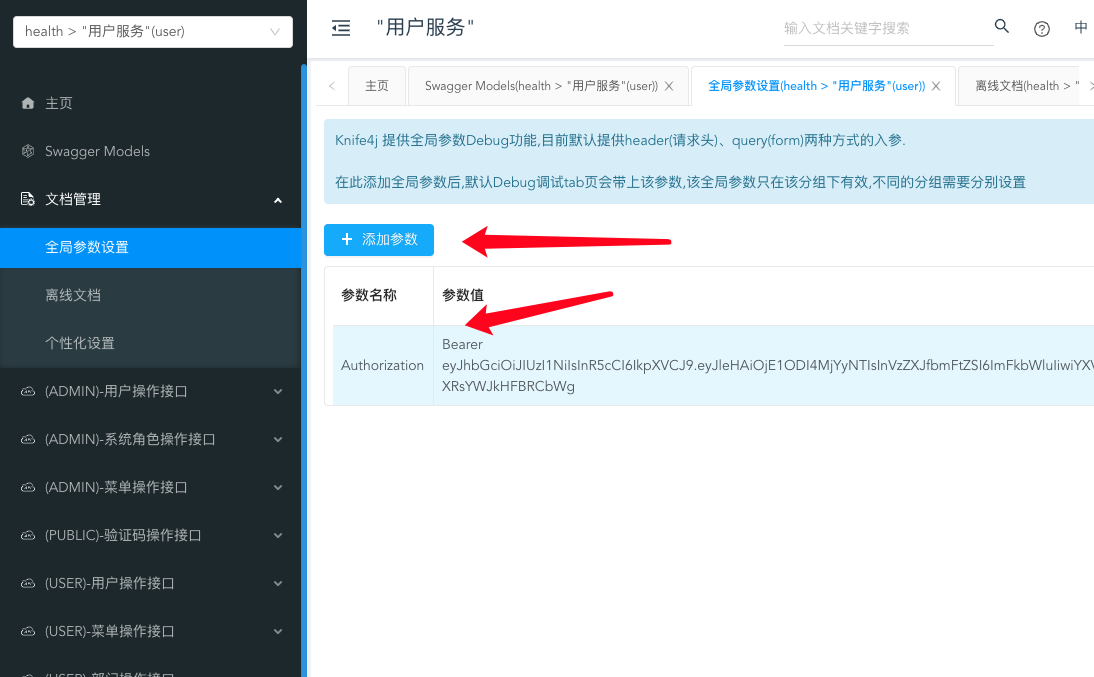Focus the document keyword search field
This screenshot has height=677, width=1094.
887,29
